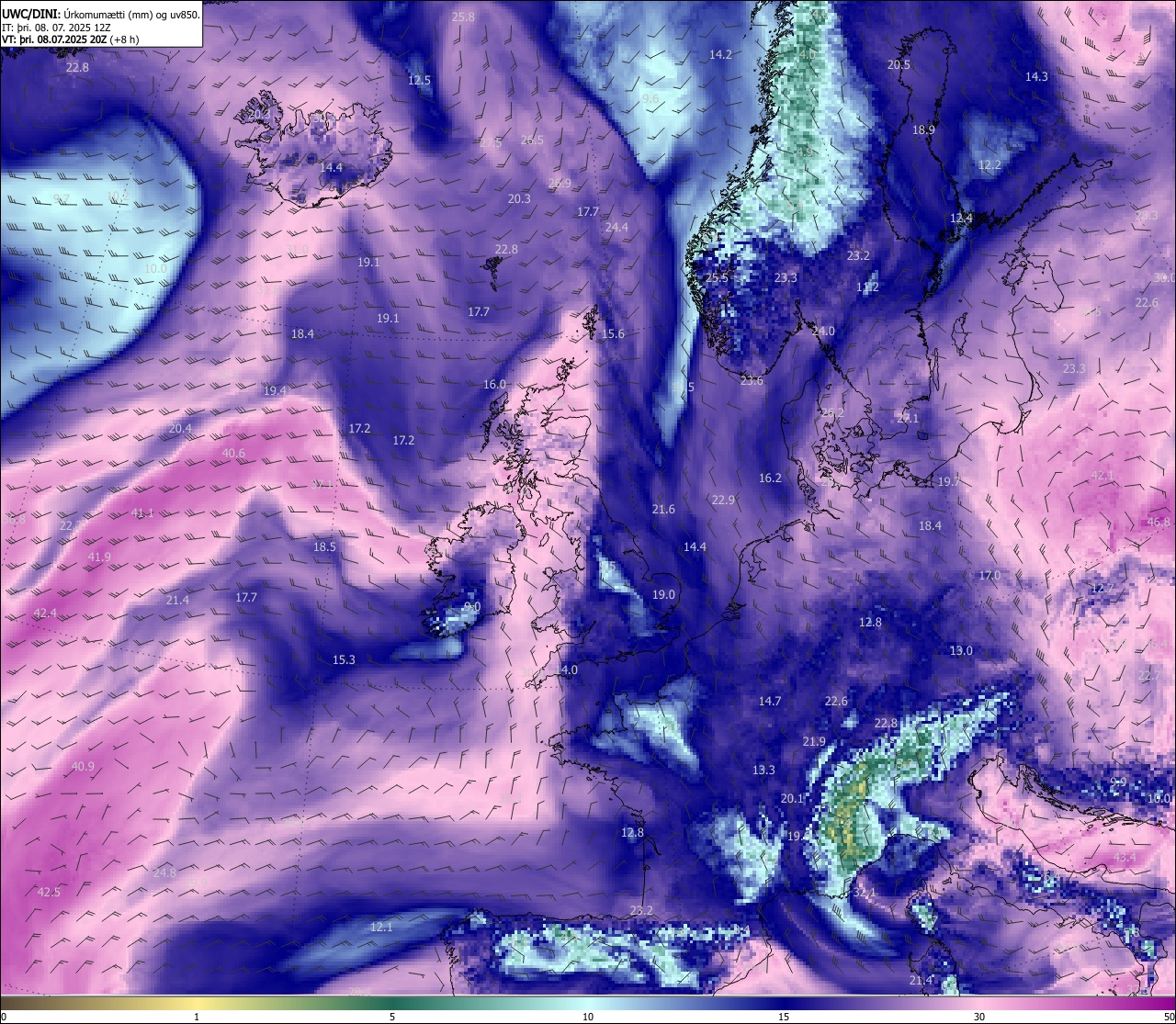Click the 19.0 value over southeast England

[663, 594]
